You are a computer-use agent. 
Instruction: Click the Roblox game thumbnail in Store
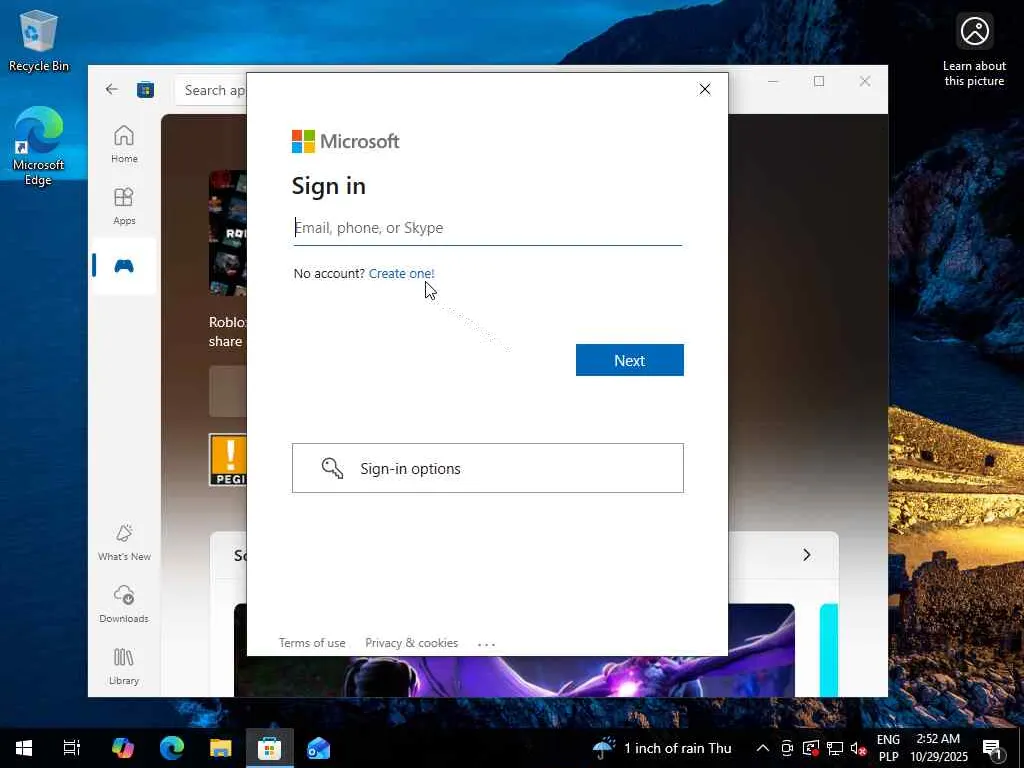point(228,233)
